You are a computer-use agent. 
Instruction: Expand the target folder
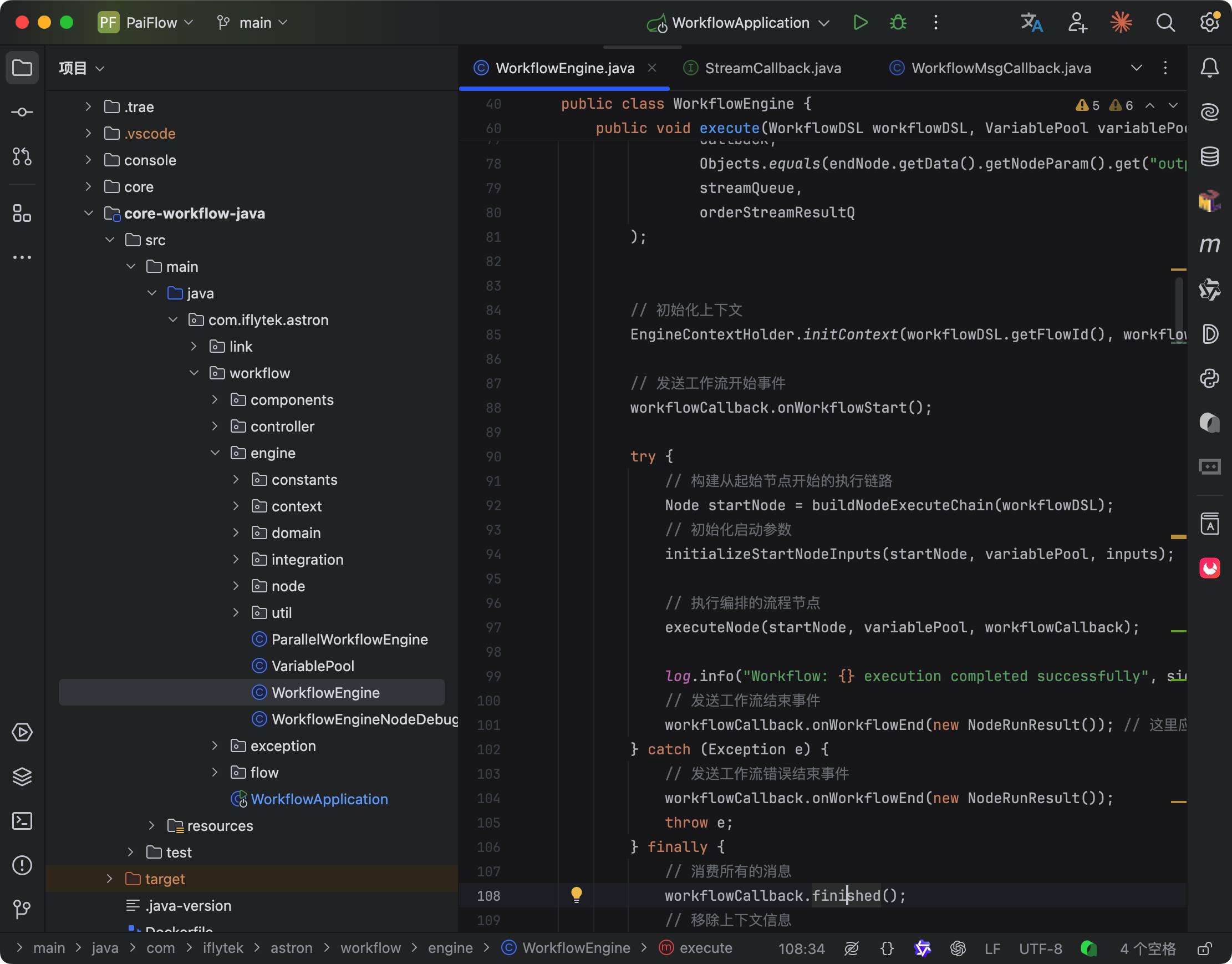point(109,879)
